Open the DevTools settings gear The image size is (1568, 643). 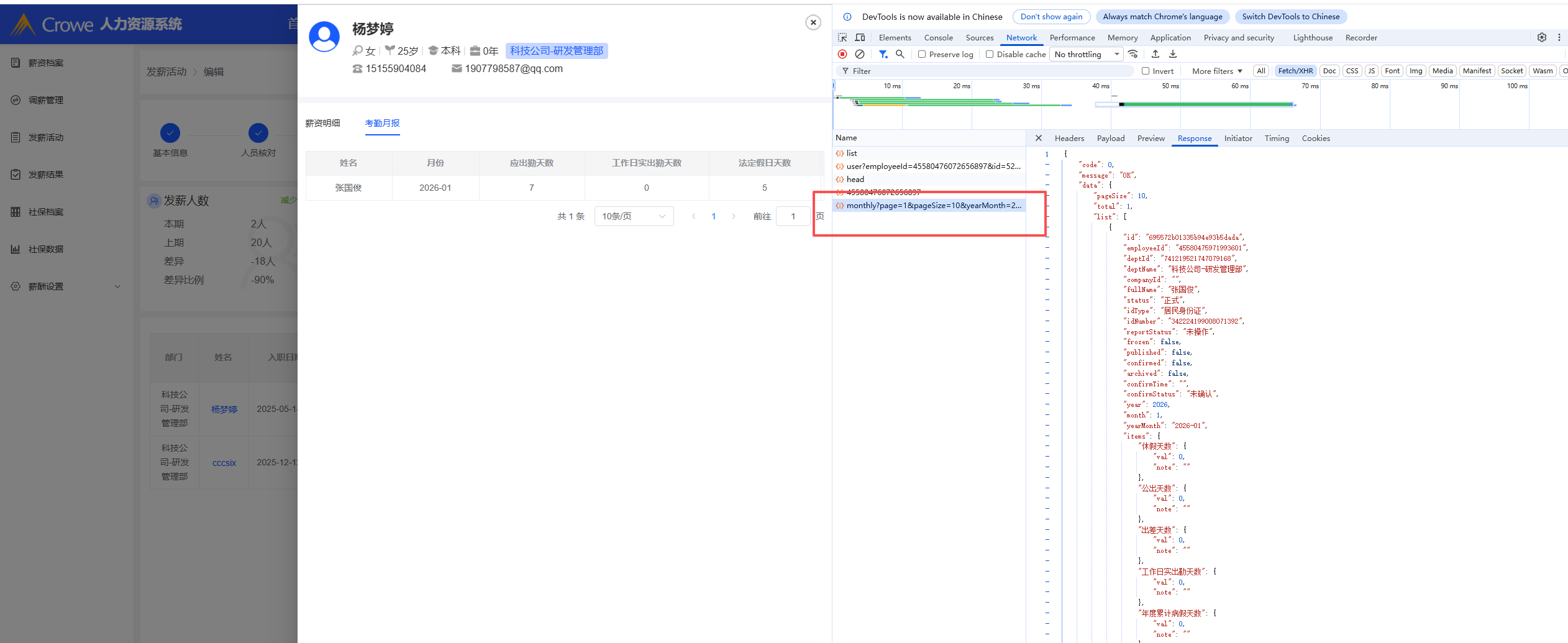(x=1541, y=38)
